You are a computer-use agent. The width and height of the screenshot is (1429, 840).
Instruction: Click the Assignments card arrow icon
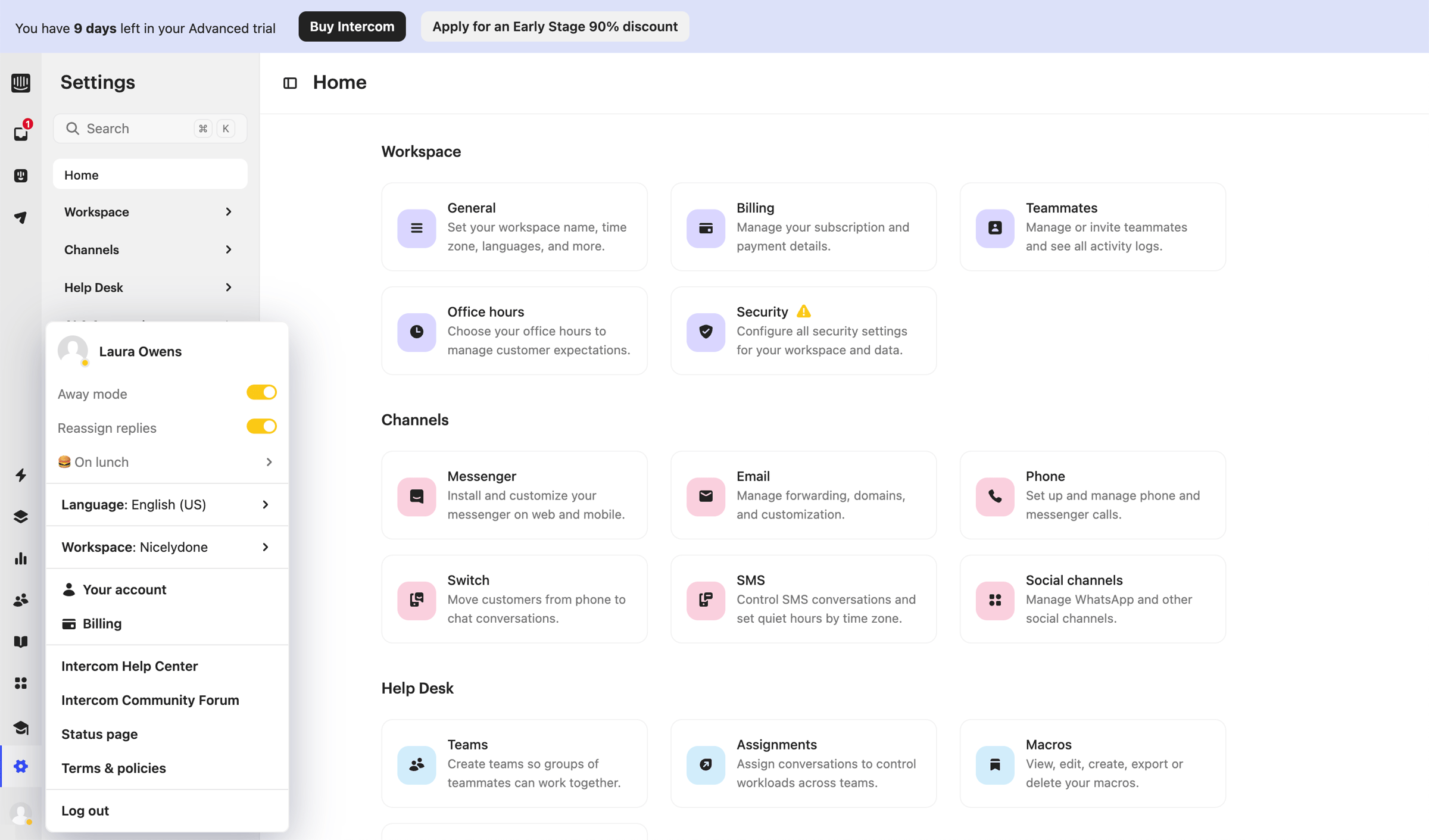pos(706,764)
